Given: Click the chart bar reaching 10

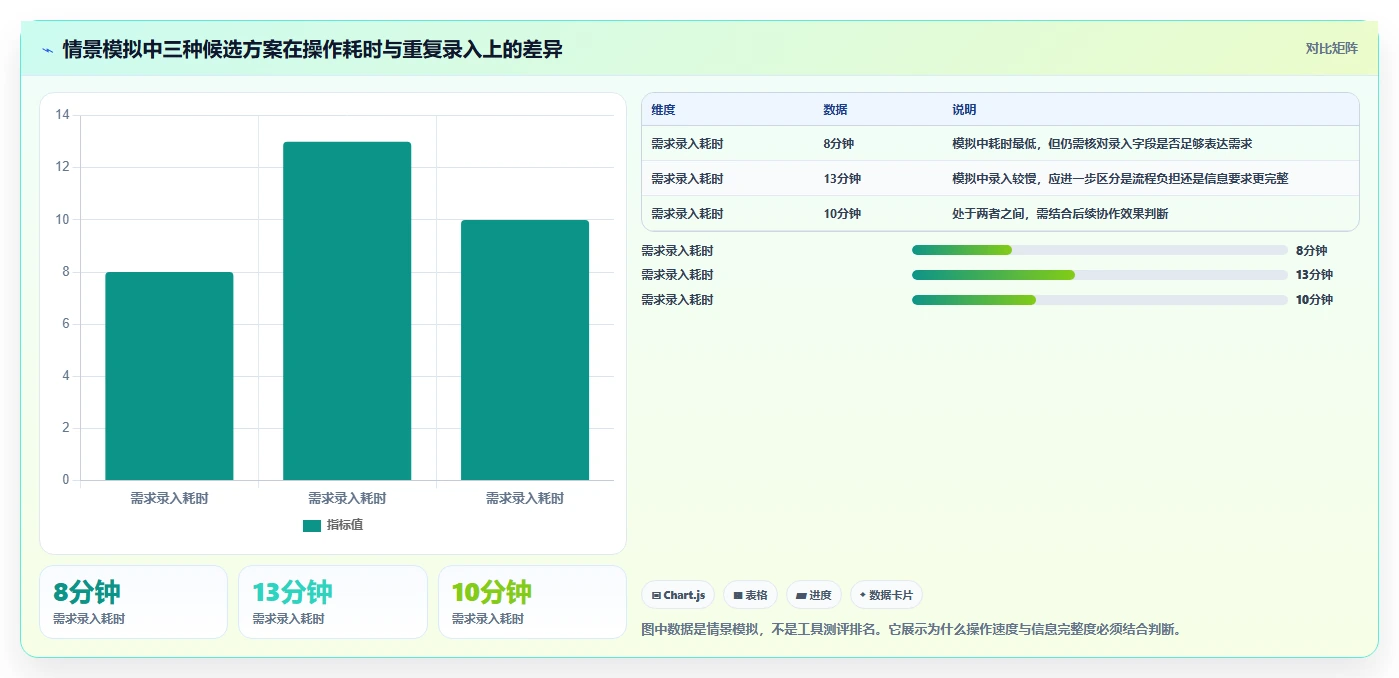Looking at the screenshot, I should [525, 350].
